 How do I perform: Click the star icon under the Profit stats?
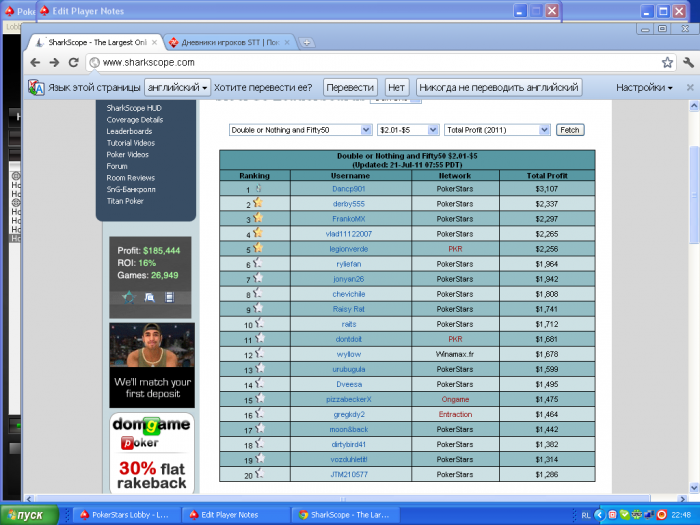[x=129, y=297]
